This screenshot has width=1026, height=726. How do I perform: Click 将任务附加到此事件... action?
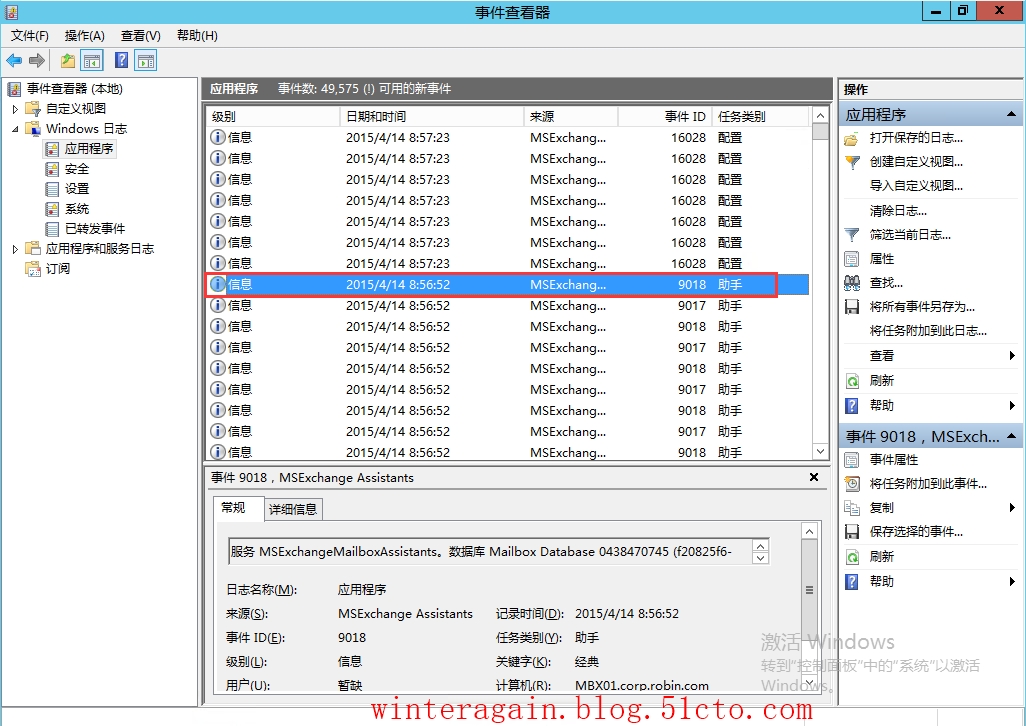[x=927, y=484]
